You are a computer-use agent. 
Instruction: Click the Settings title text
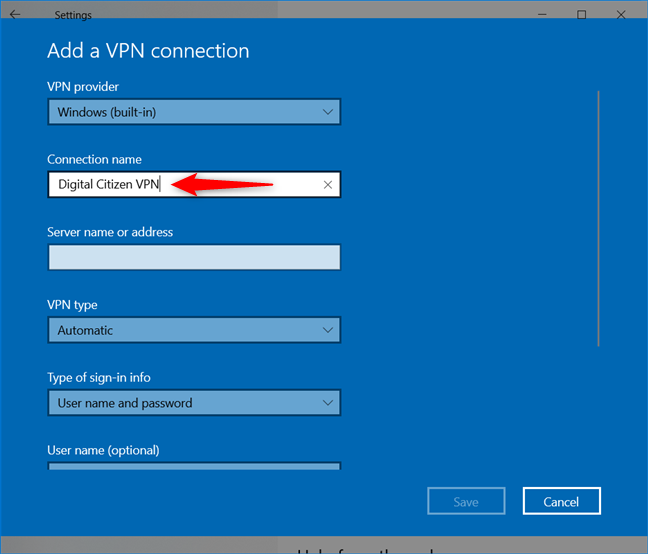click(73, 15)
